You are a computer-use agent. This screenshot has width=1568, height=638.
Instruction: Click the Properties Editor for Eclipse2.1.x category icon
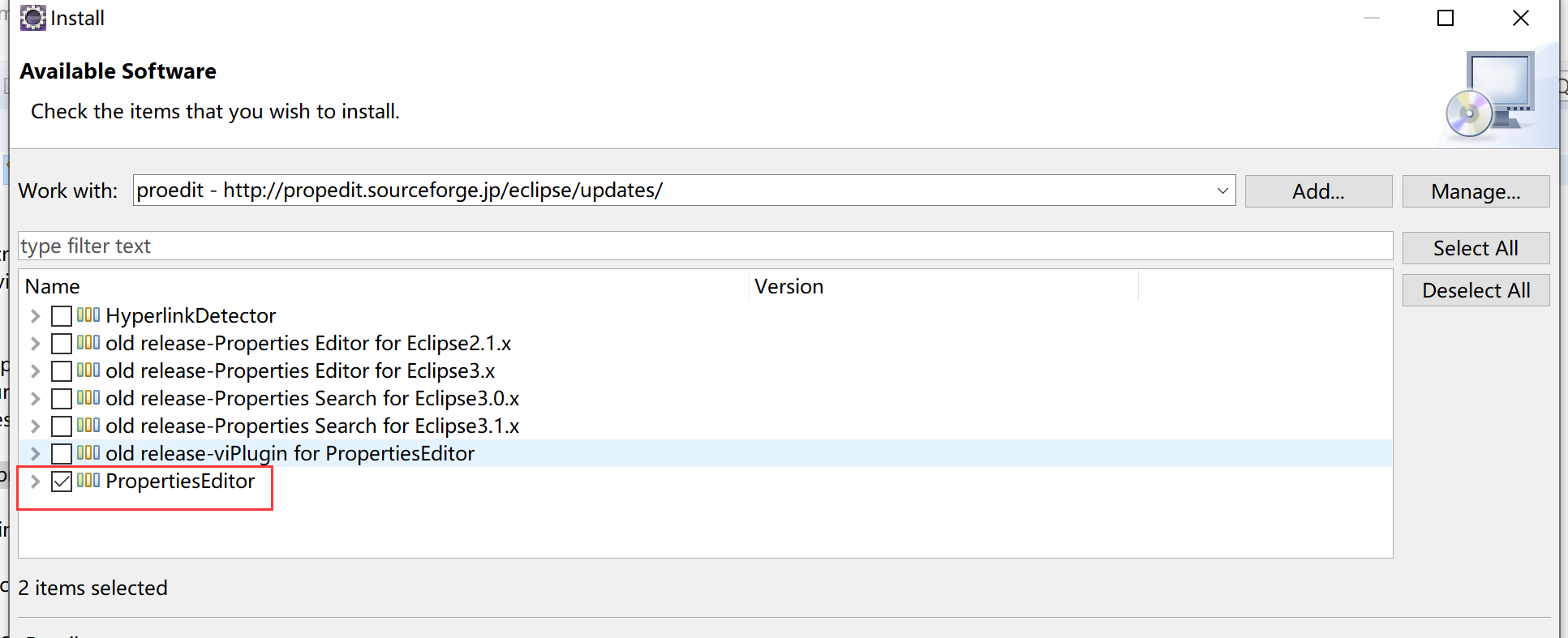click(x=88, y=342)
